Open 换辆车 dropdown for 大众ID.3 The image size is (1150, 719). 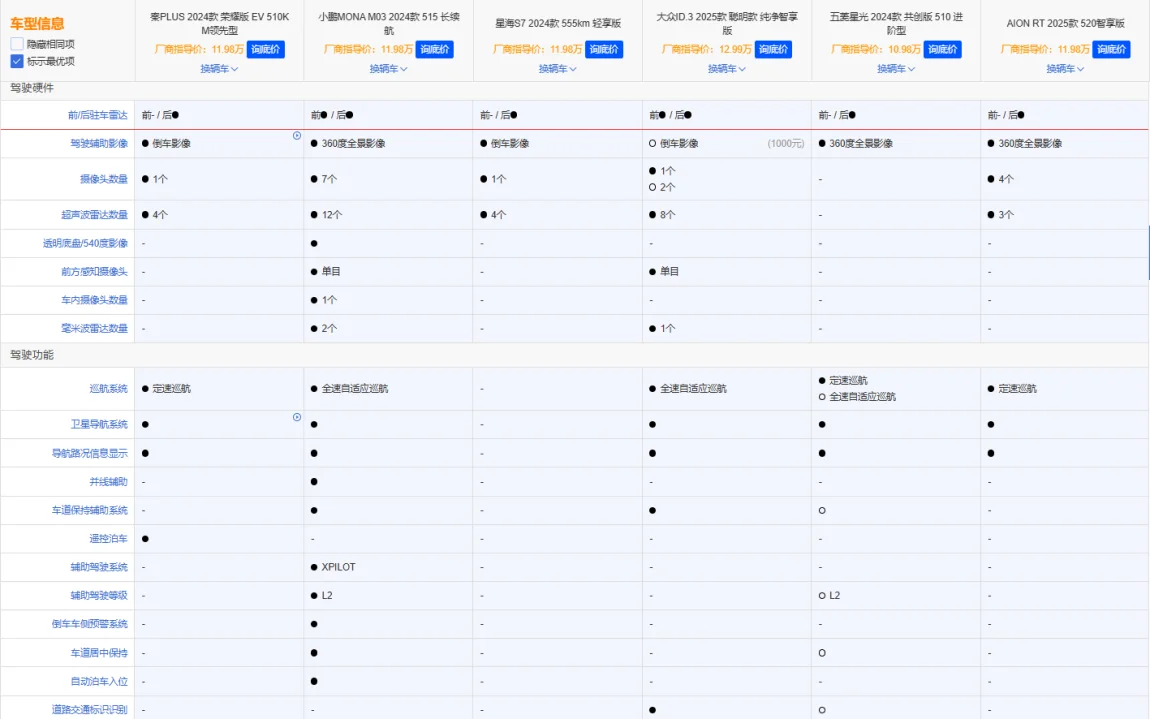click(x=726, y=69)
